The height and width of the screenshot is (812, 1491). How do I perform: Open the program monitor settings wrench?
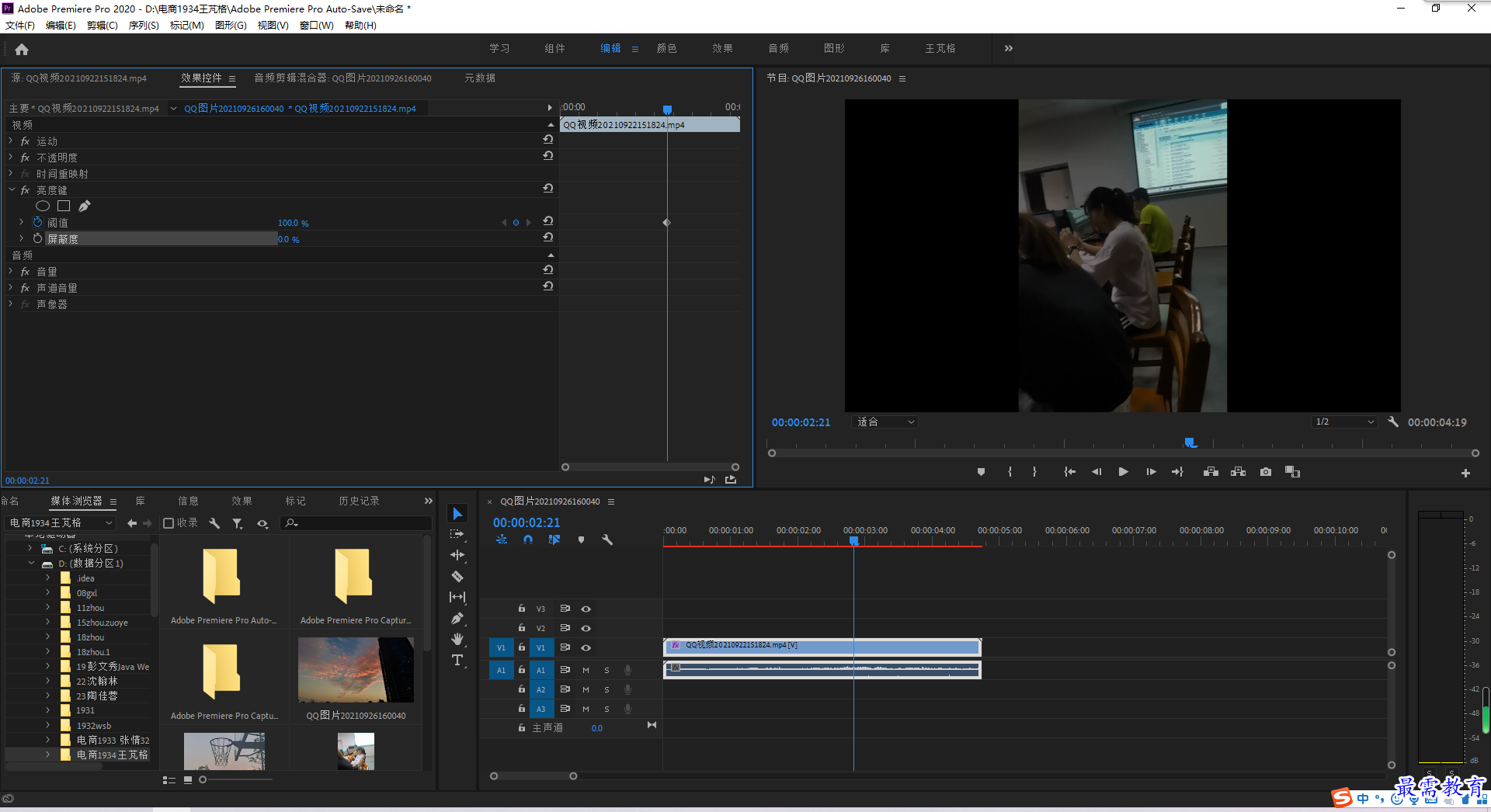[1393, 422]
